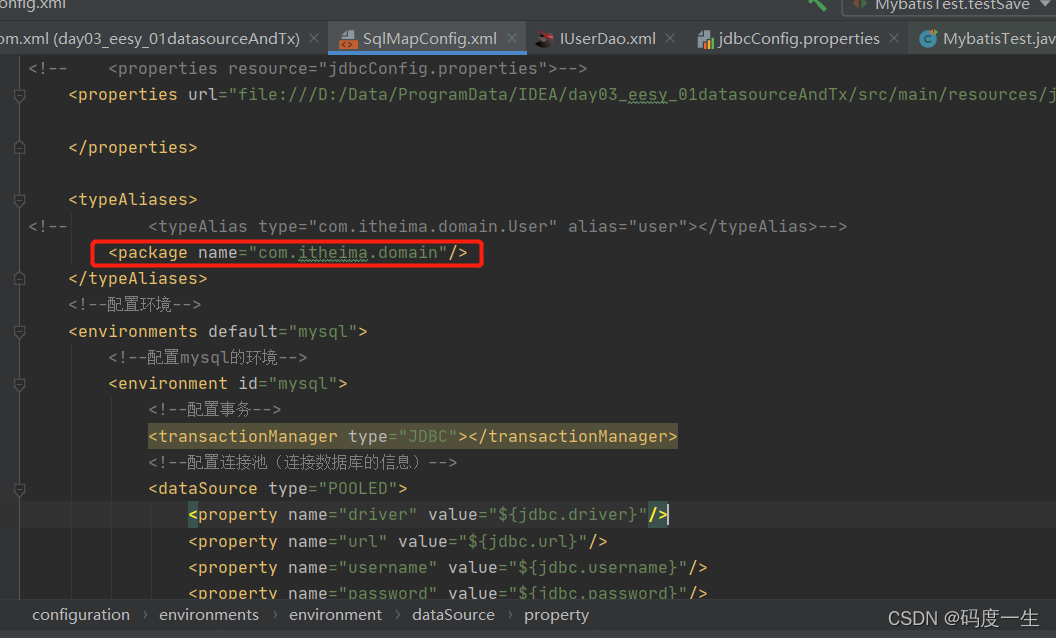Click the MybatisTest class icon

pyautogui.click(x=928, y=39)
